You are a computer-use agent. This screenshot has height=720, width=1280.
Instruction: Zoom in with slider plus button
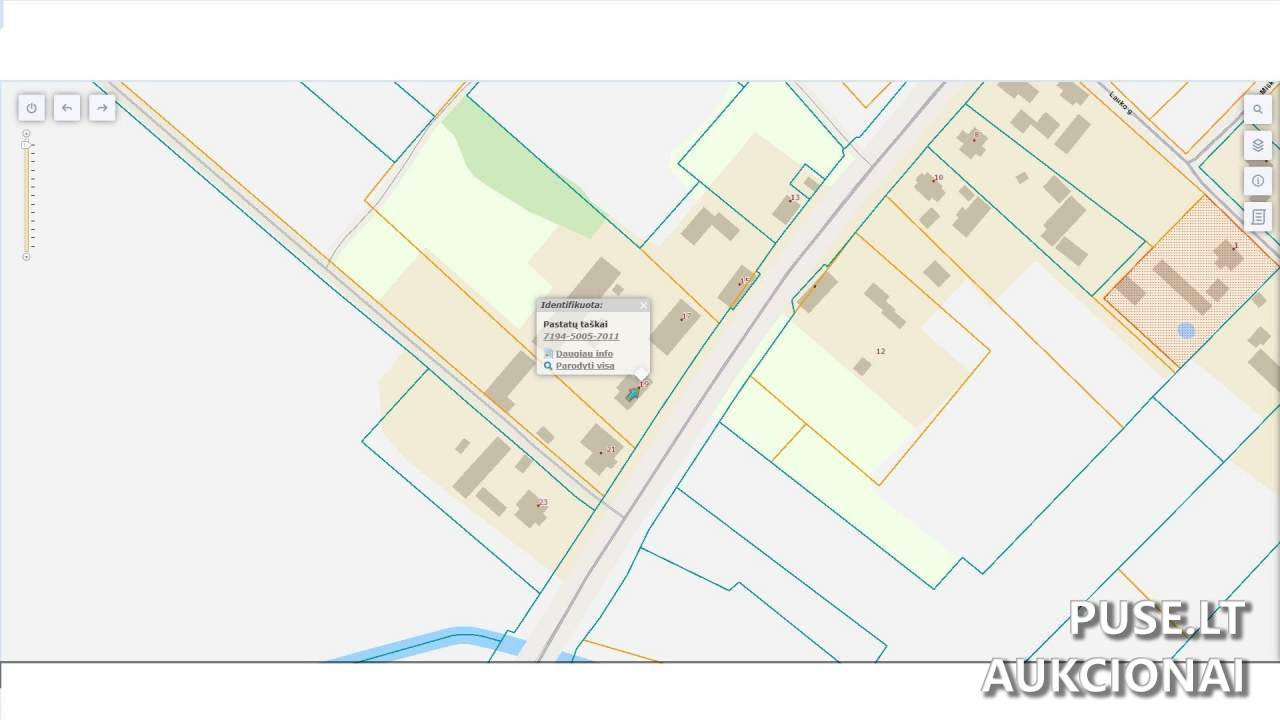[26, 133]
